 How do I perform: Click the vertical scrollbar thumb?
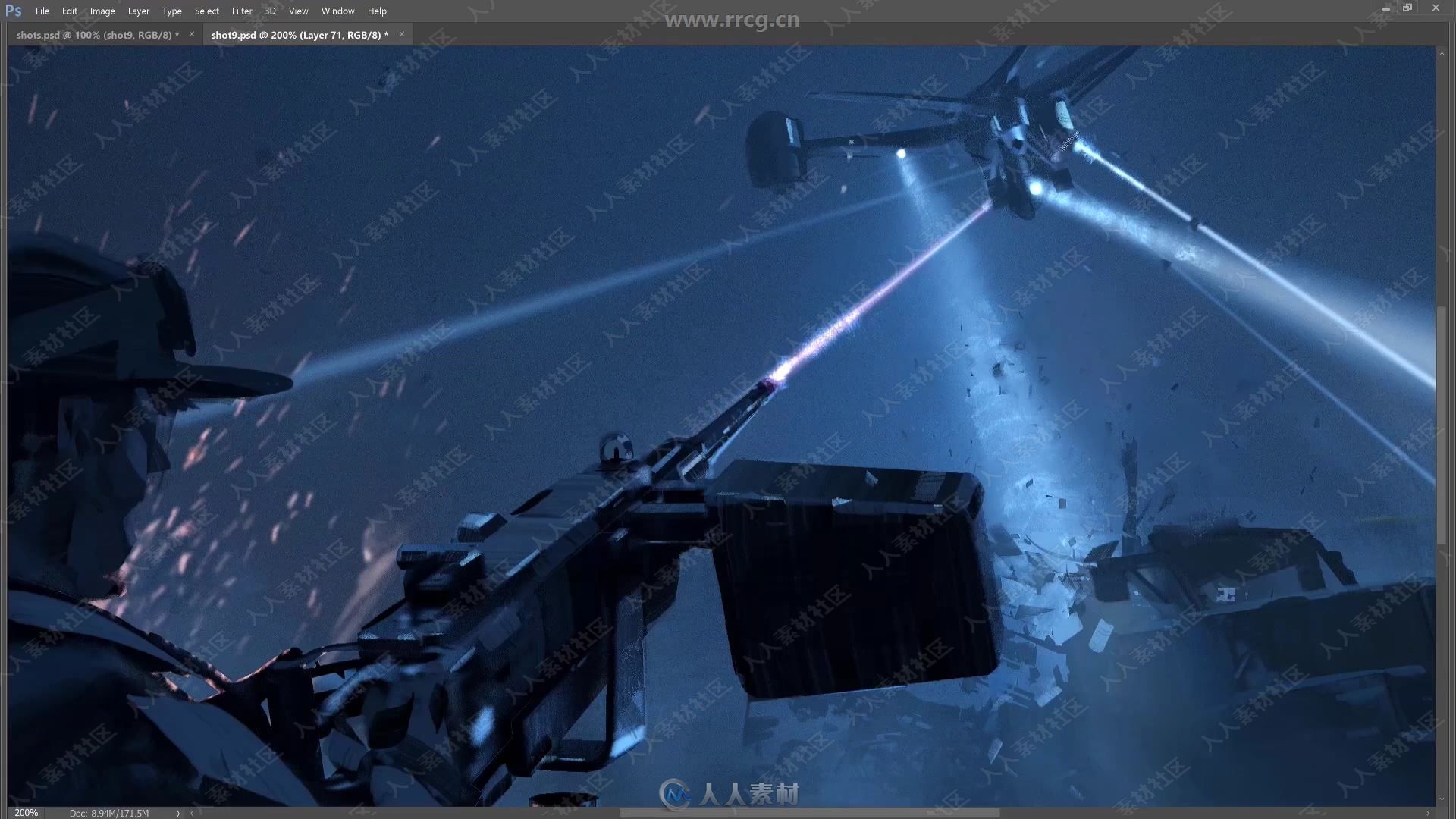coord(1442,425)
